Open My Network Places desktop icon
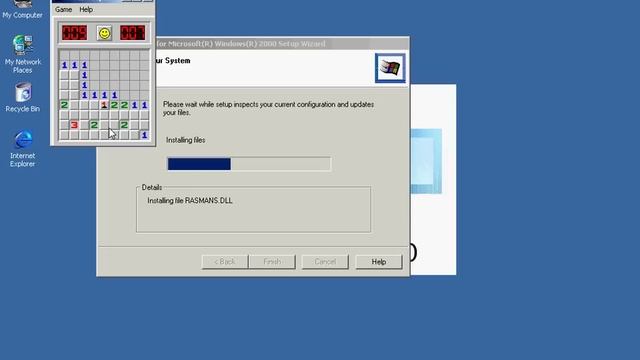 (22, 54)
